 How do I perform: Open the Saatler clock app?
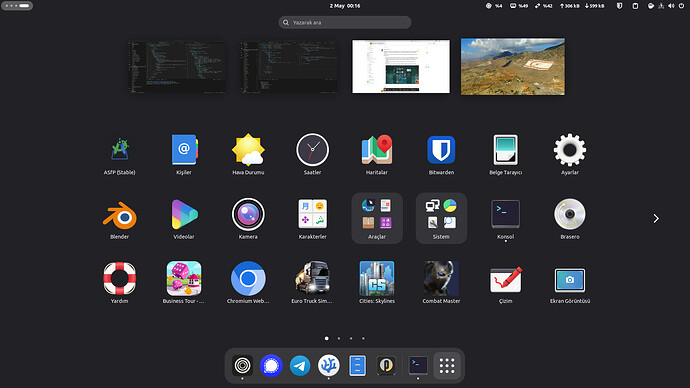(x=312, y=154)
